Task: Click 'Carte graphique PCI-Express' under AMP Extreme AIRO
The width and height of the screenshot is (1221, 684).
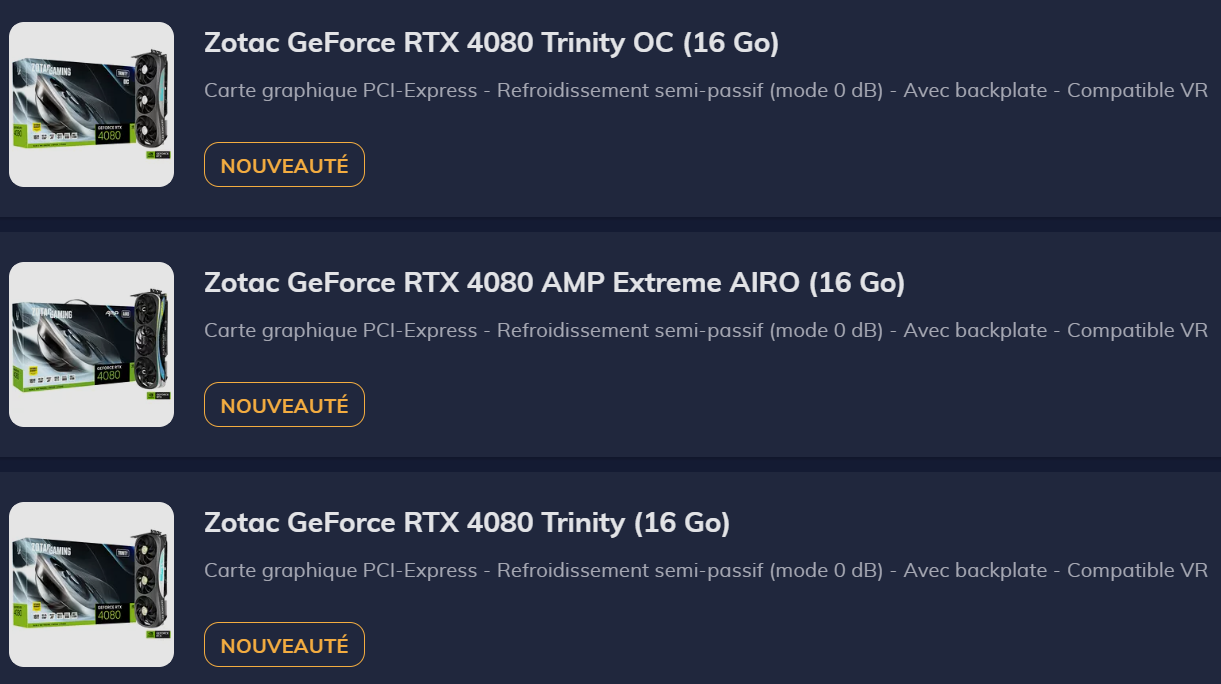Action: (340, 331)
